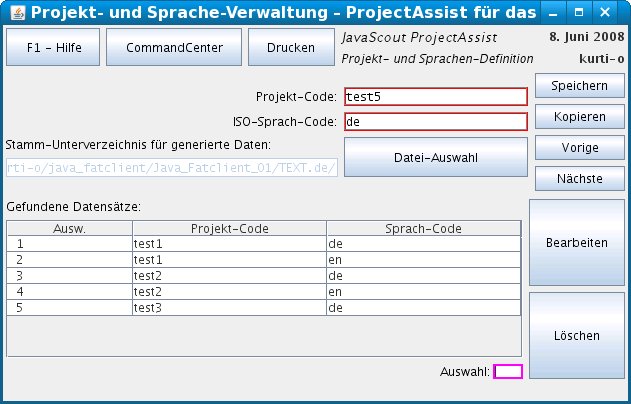631x404 pixels.
Task: Click into the ISO-Sprach-Code field
Action: pos(435,122)
